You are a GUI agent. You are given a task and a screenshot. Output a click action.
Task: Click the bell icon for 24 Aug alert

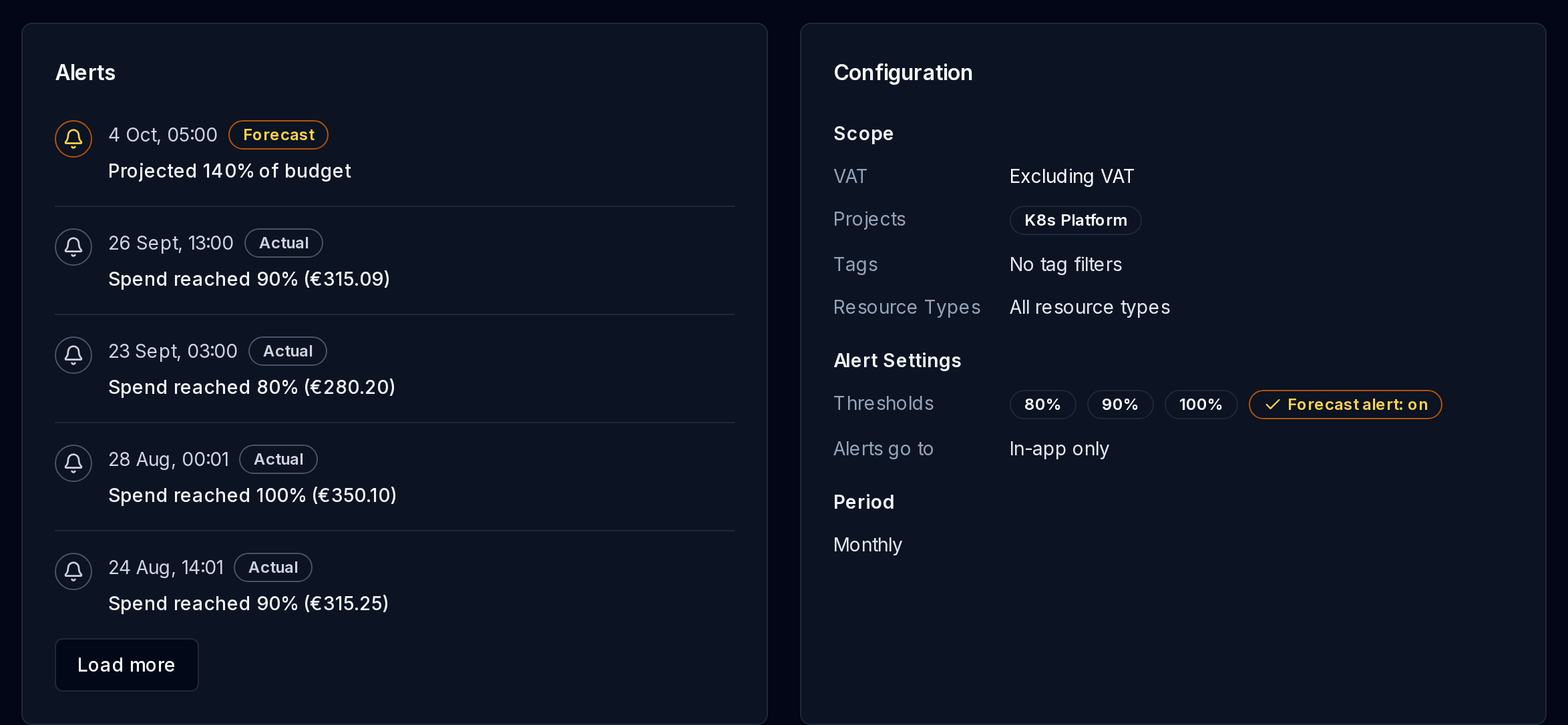[x=73, y=571]
